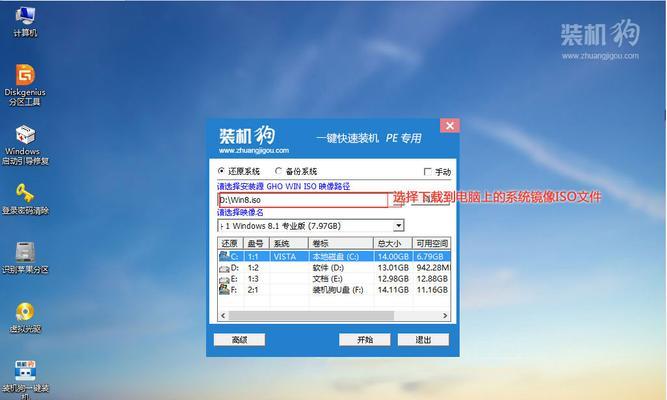Launch 装机狗一键装机 desktop icon
This screenshot has width=667, height=400.
coord(25,380)
